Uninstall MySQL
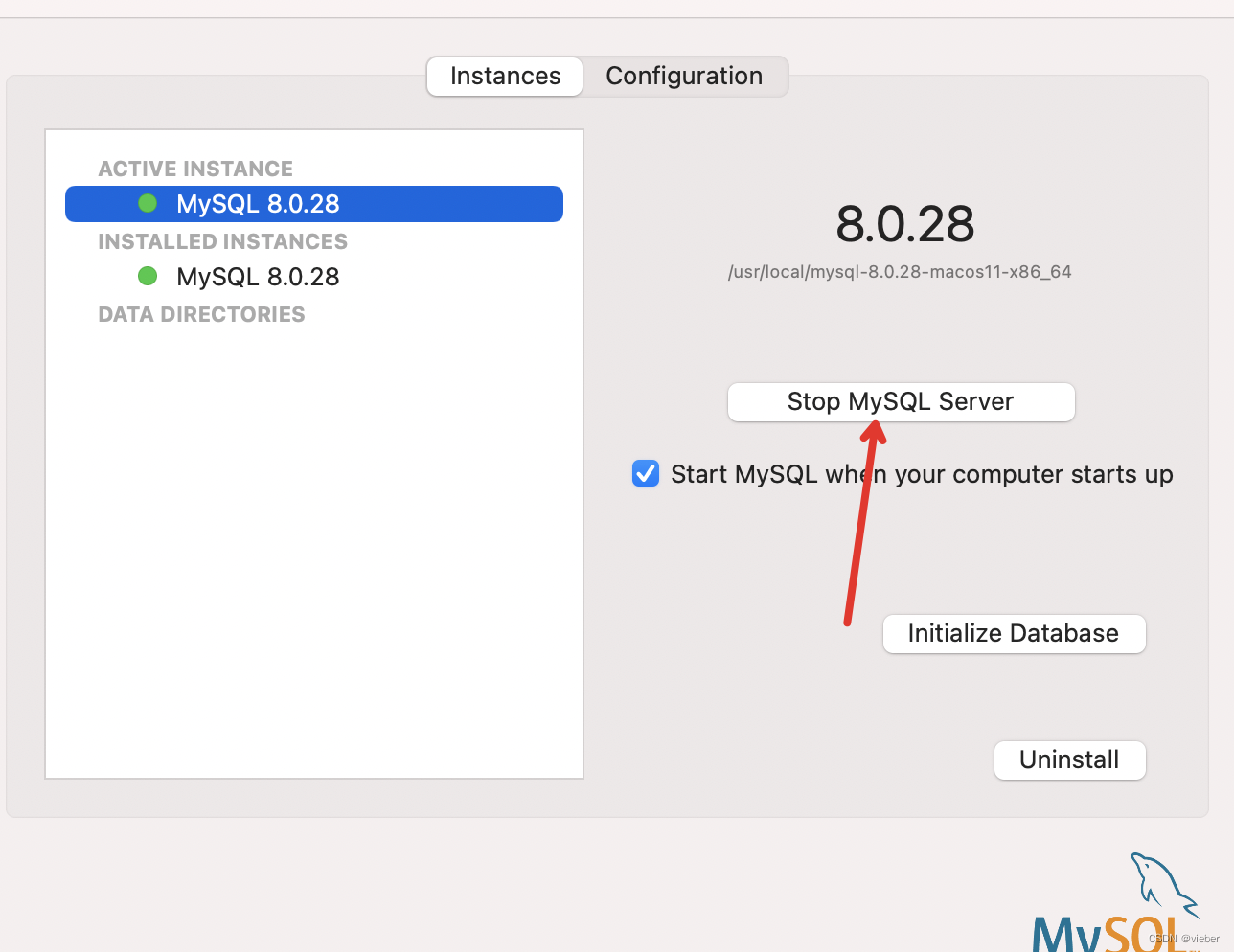Screen dimensions: 1234x952 tap(1069, 759)
